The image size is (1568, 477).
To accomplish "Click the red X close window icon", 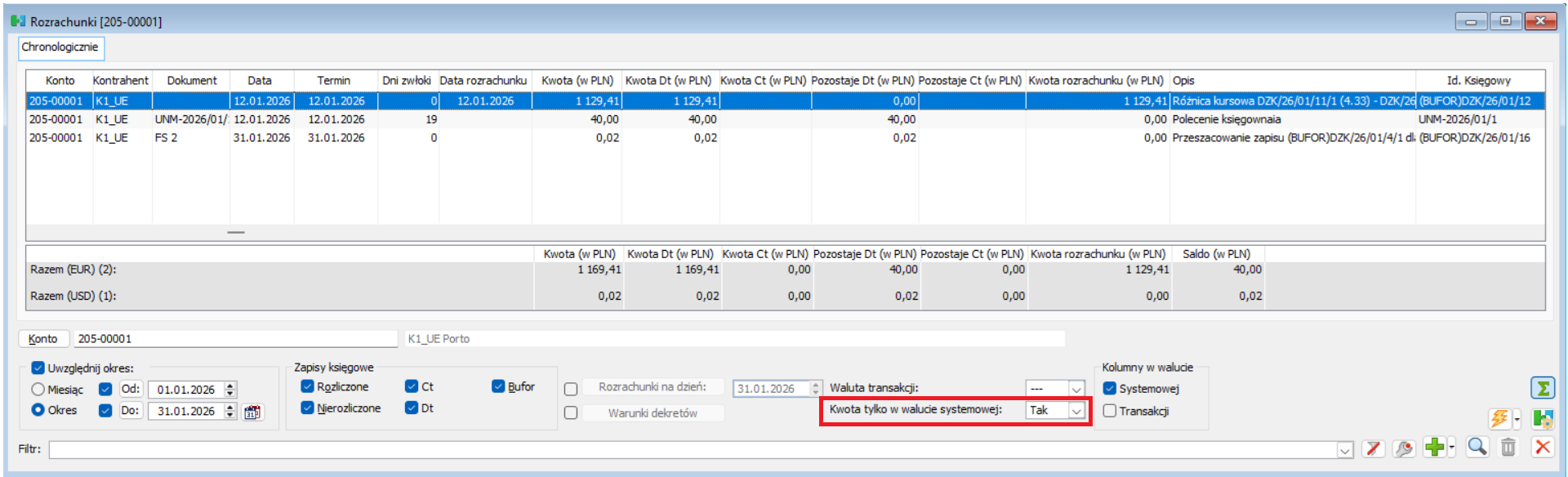I will 1542,447.
